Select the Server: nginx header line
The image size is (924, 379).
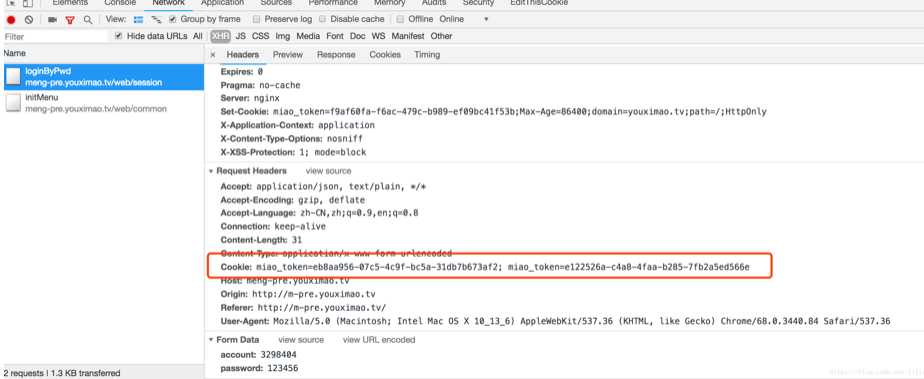coord(250,98)
